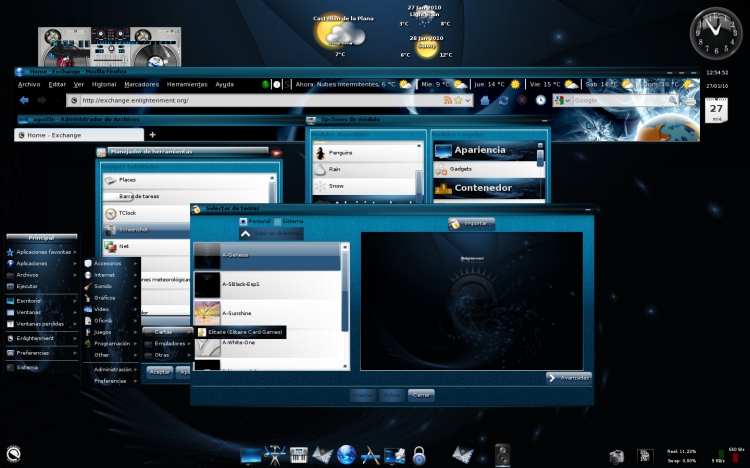The width and height of the screenshot is (750, 468).
Task: Click Aceptar in Manejador de herramientas
Action: point(160,372)
